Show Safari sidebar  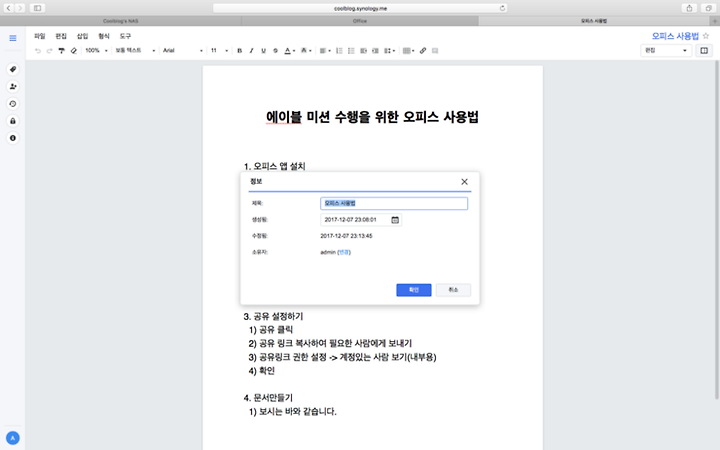(37, 8)
